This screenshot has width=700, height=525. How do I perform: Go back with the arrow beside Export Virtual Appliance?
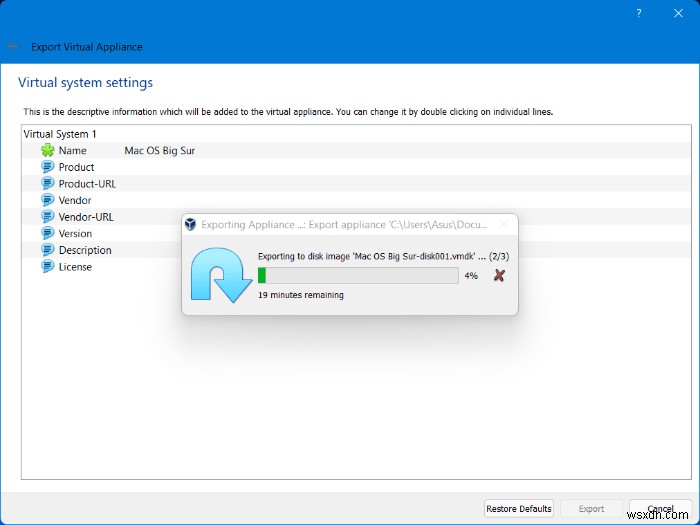(x=12, y=46)
